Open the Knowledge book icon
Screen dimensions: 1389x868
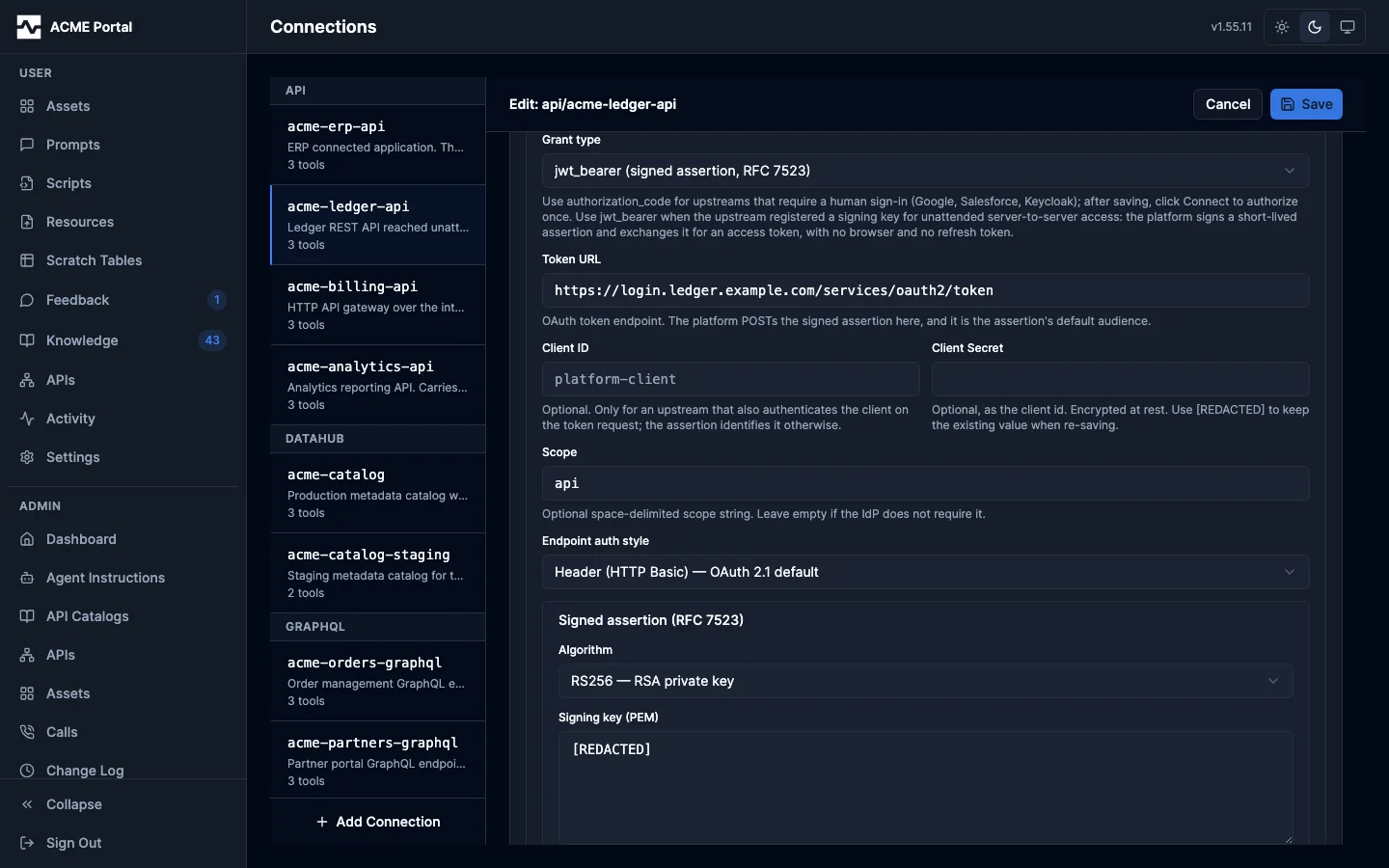coord(27,340)
